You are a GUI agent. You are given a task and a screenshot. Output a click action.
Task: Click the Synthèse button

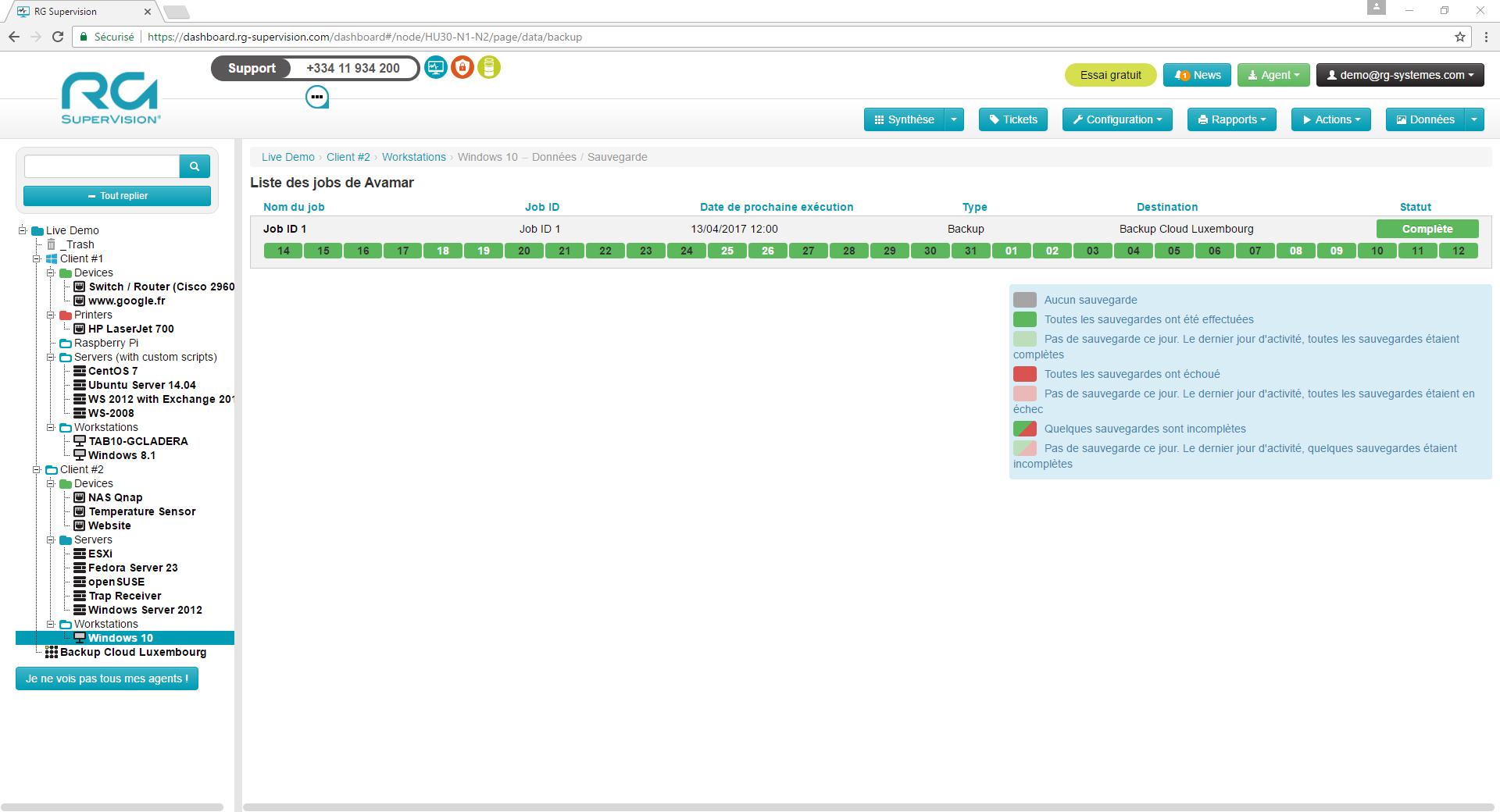pyautogui.click(x=905, y=119)
